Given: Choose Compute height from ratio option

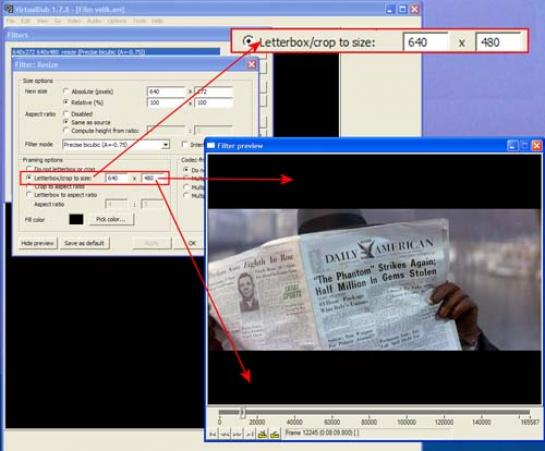Looking at the screenshot, I should click(x=66, y=131).
